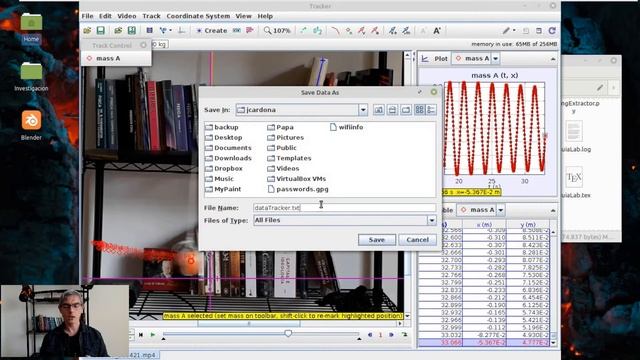Click the red path curve icon
The width and height of the screenshot is (640, 360).
click(335, 31)
